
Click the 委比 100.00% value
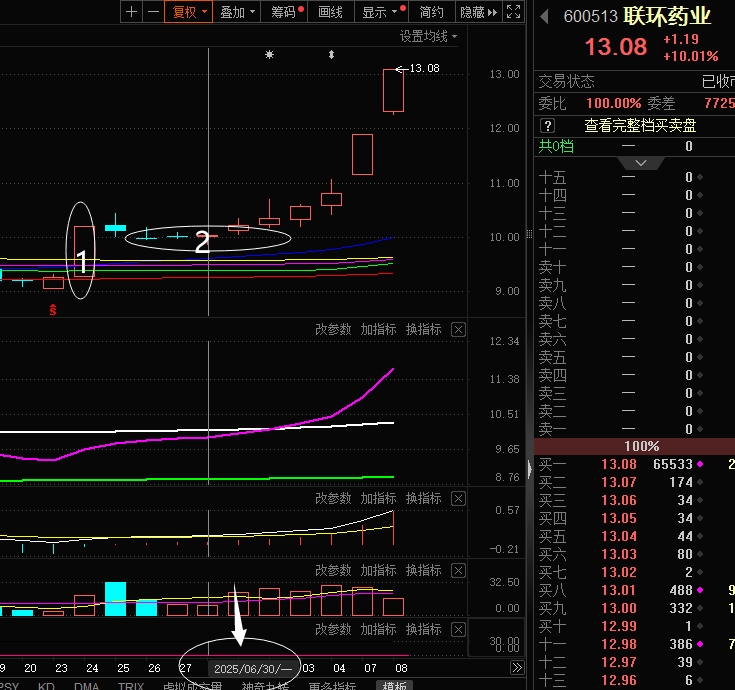(x=614, y=103)
